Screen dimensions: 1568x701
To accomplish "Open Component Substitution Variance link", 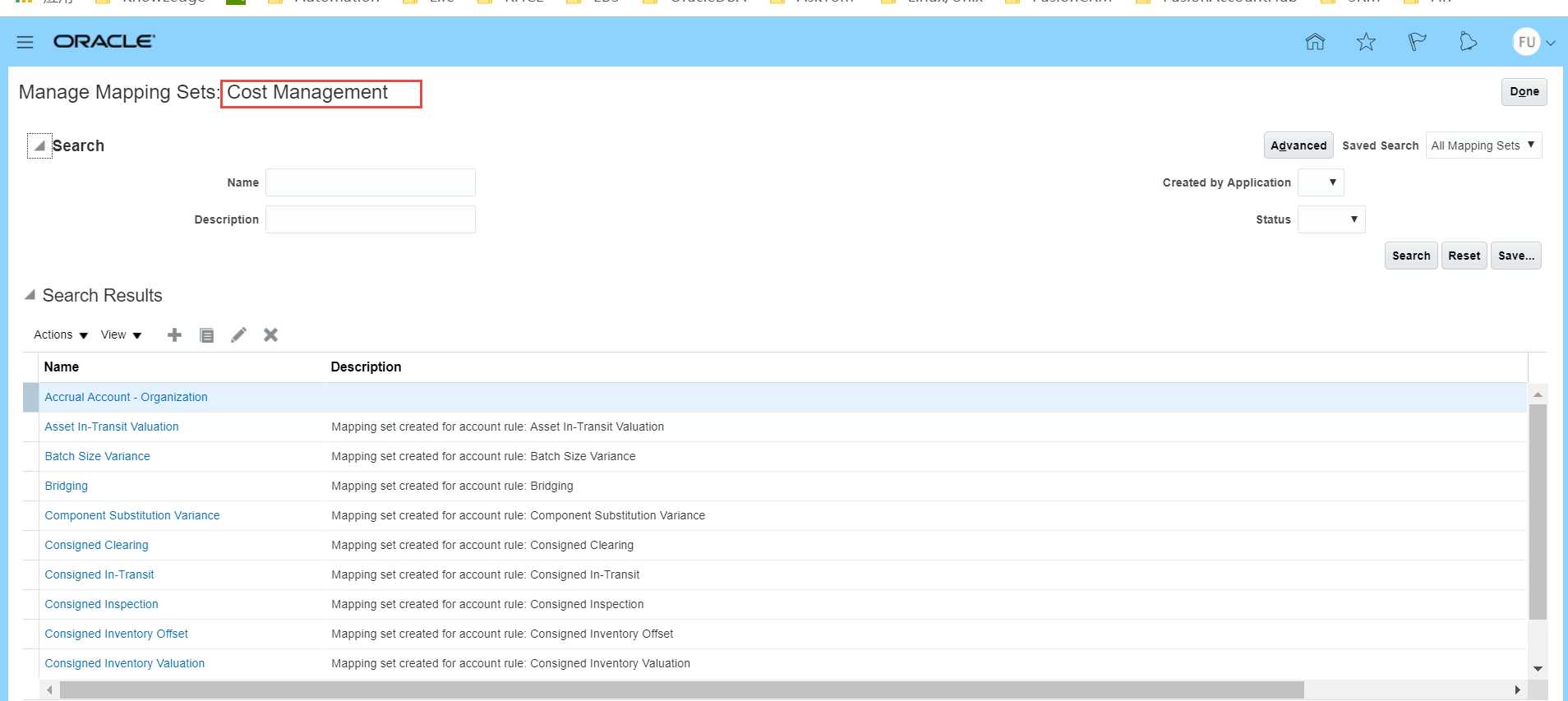I will [132, 515].
